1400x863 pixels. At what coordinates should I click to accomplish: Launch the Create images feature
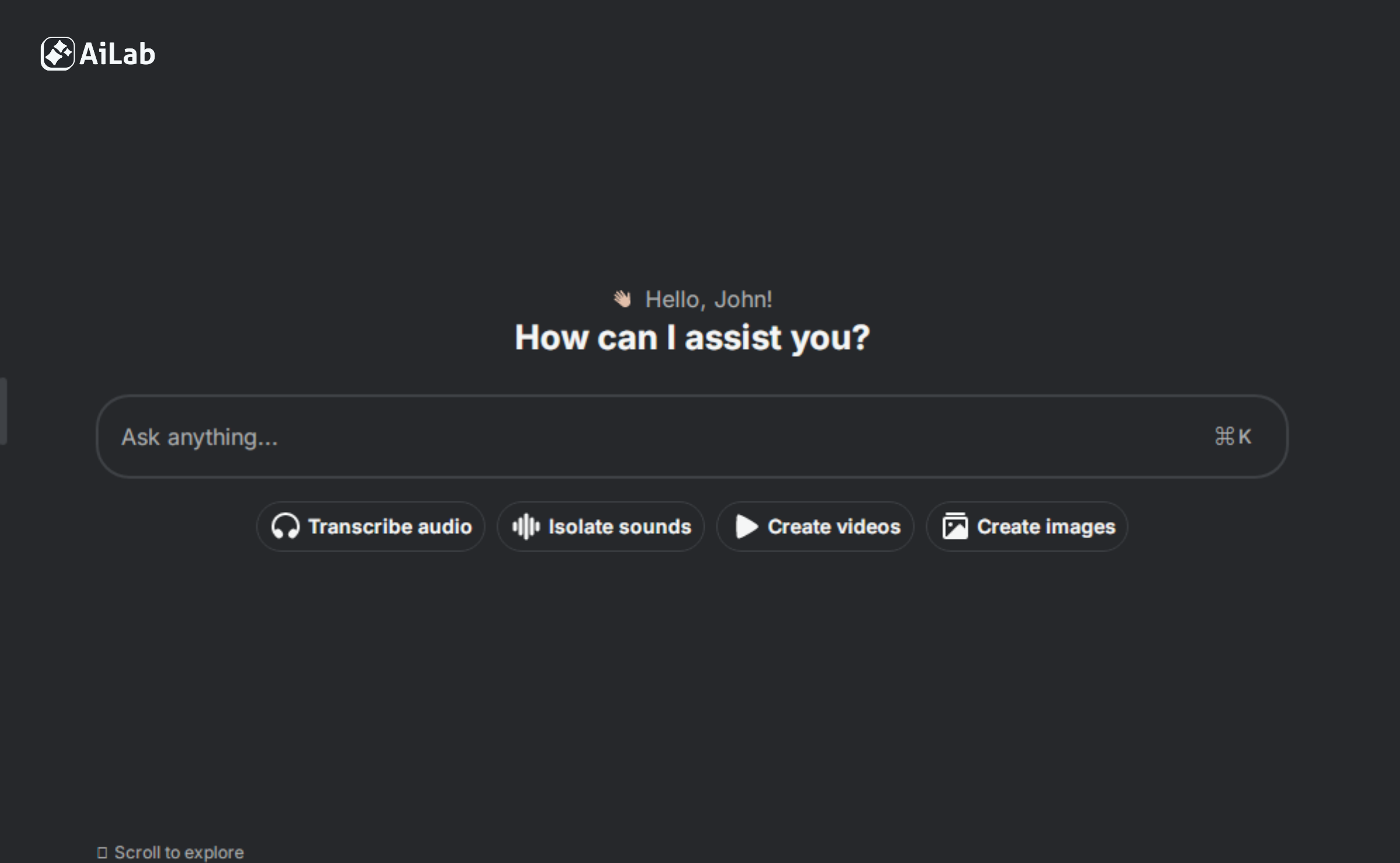[x=1027, y=526]
